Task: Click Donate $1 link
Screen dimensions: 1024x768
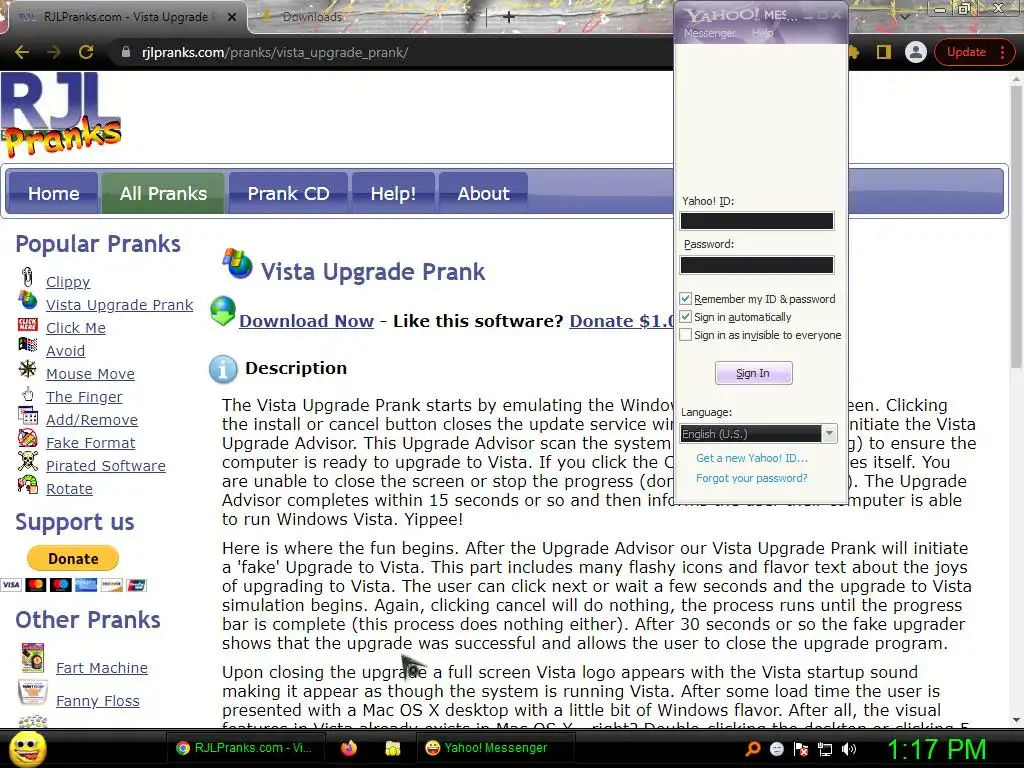Action: [x=621, y=321]
